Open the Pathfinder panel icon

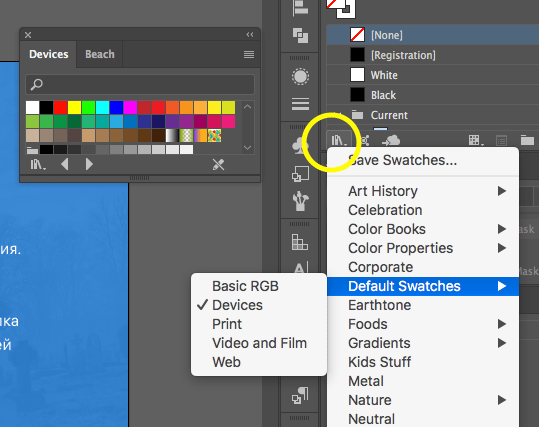[x=300, y=35]
